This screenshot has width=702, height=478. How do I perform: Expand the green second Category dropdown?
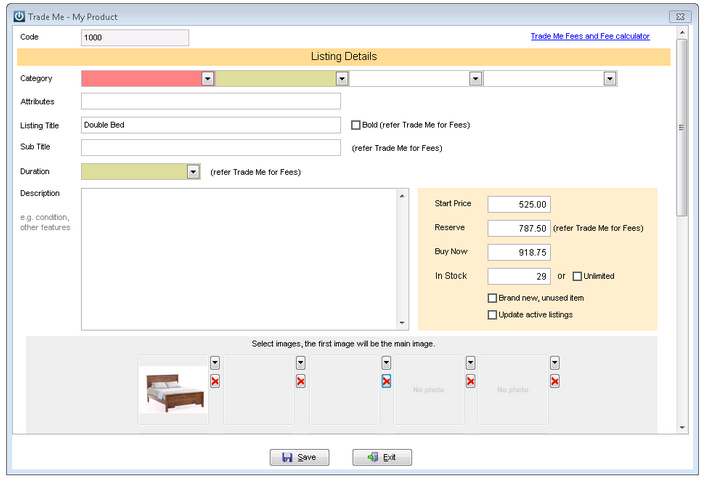point(342,79)
